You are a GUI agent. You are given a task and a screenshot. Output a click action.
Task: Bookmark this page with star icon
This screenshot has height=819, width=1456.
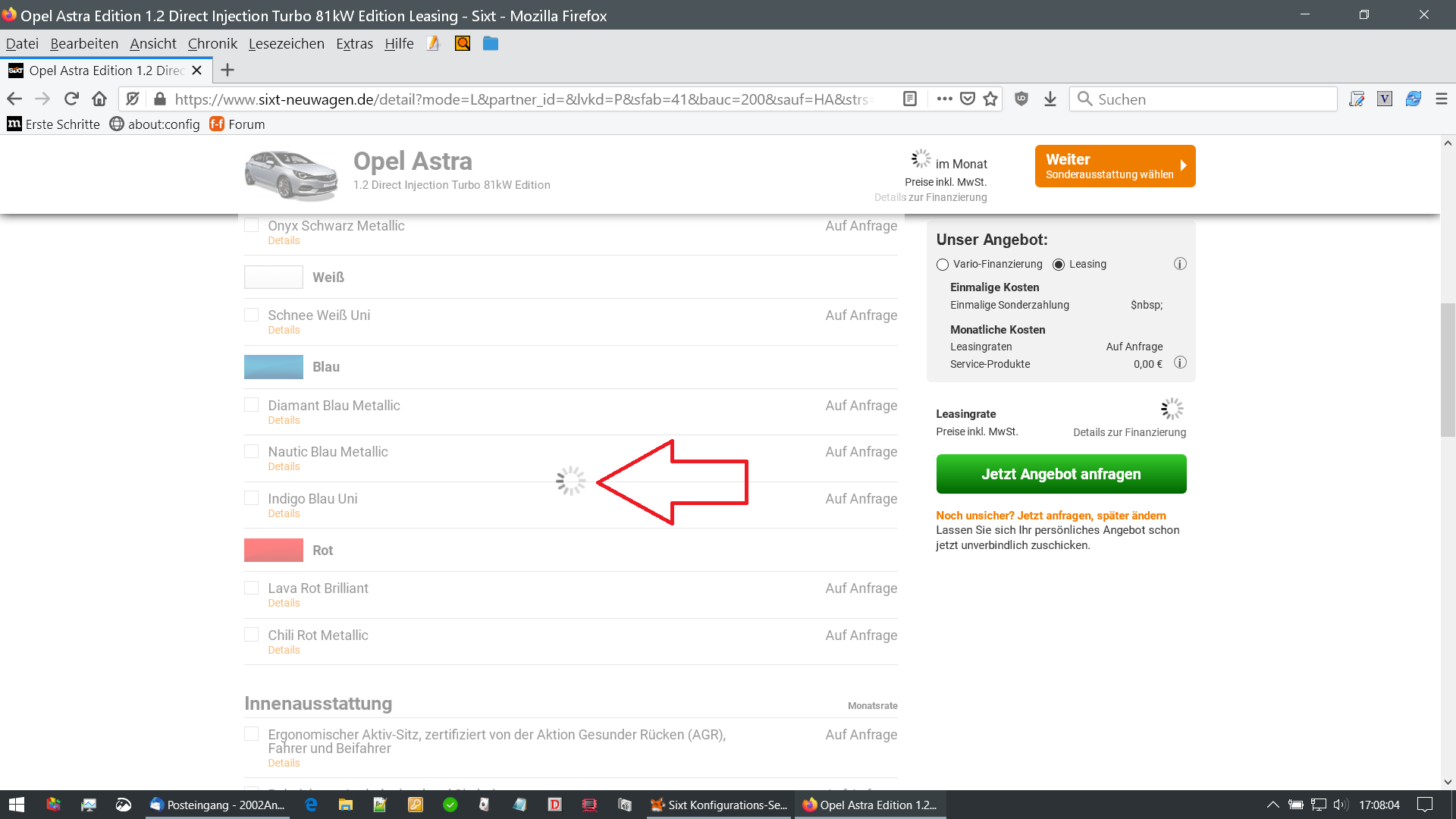coord(990,99)
